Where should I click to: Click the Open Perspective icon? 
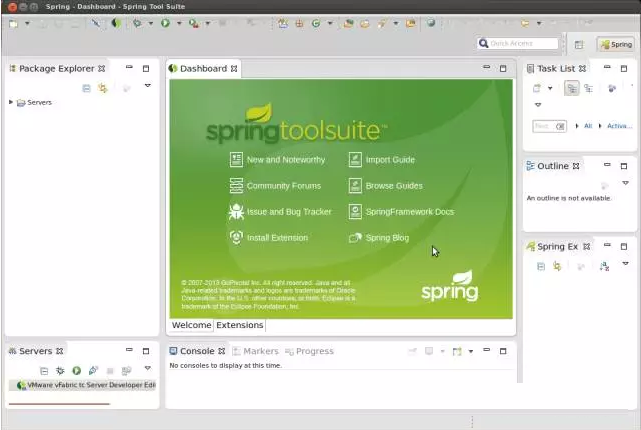click(x=579, y=45)
